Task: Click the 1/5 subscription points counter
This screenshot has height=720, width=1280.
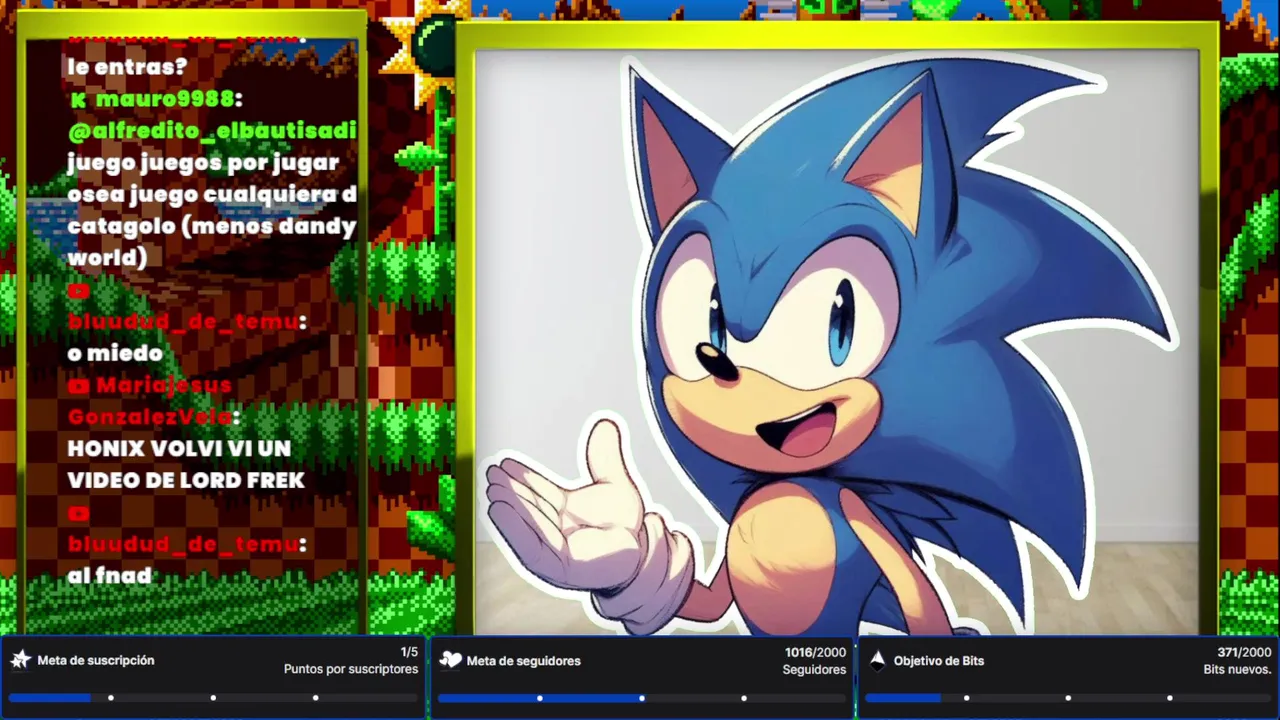Action: [x=409, y=652]
